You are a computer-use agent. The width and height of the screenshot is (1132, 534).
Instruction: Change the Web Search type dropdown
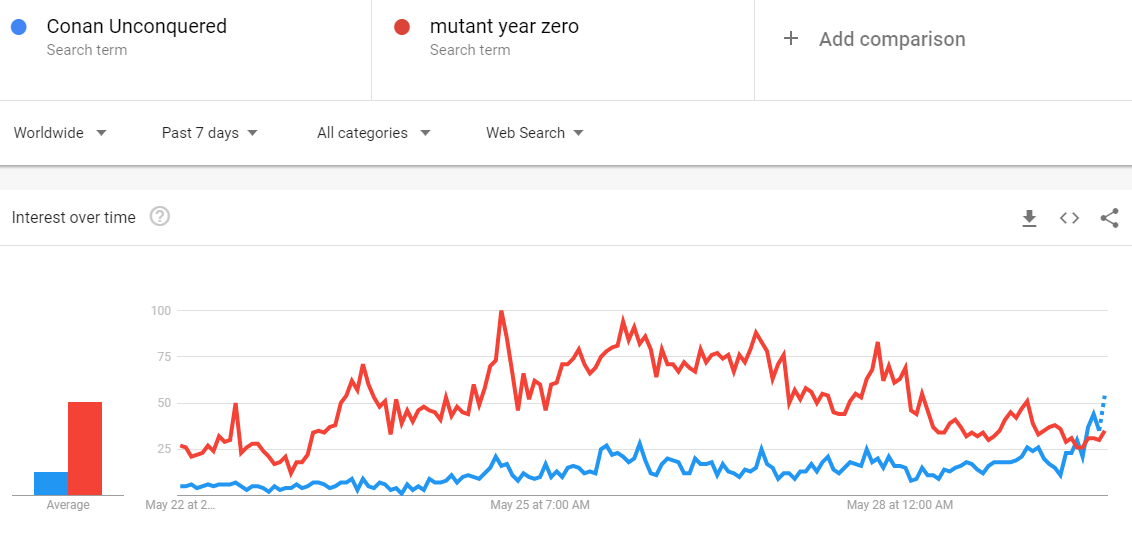[x=535, y=133]
